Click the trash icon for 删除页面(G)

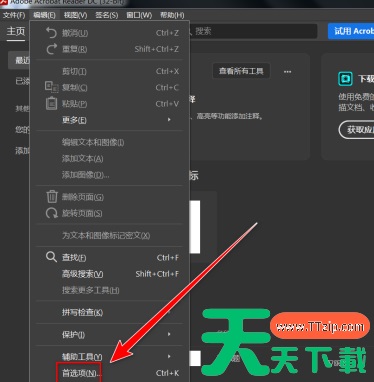52,197
